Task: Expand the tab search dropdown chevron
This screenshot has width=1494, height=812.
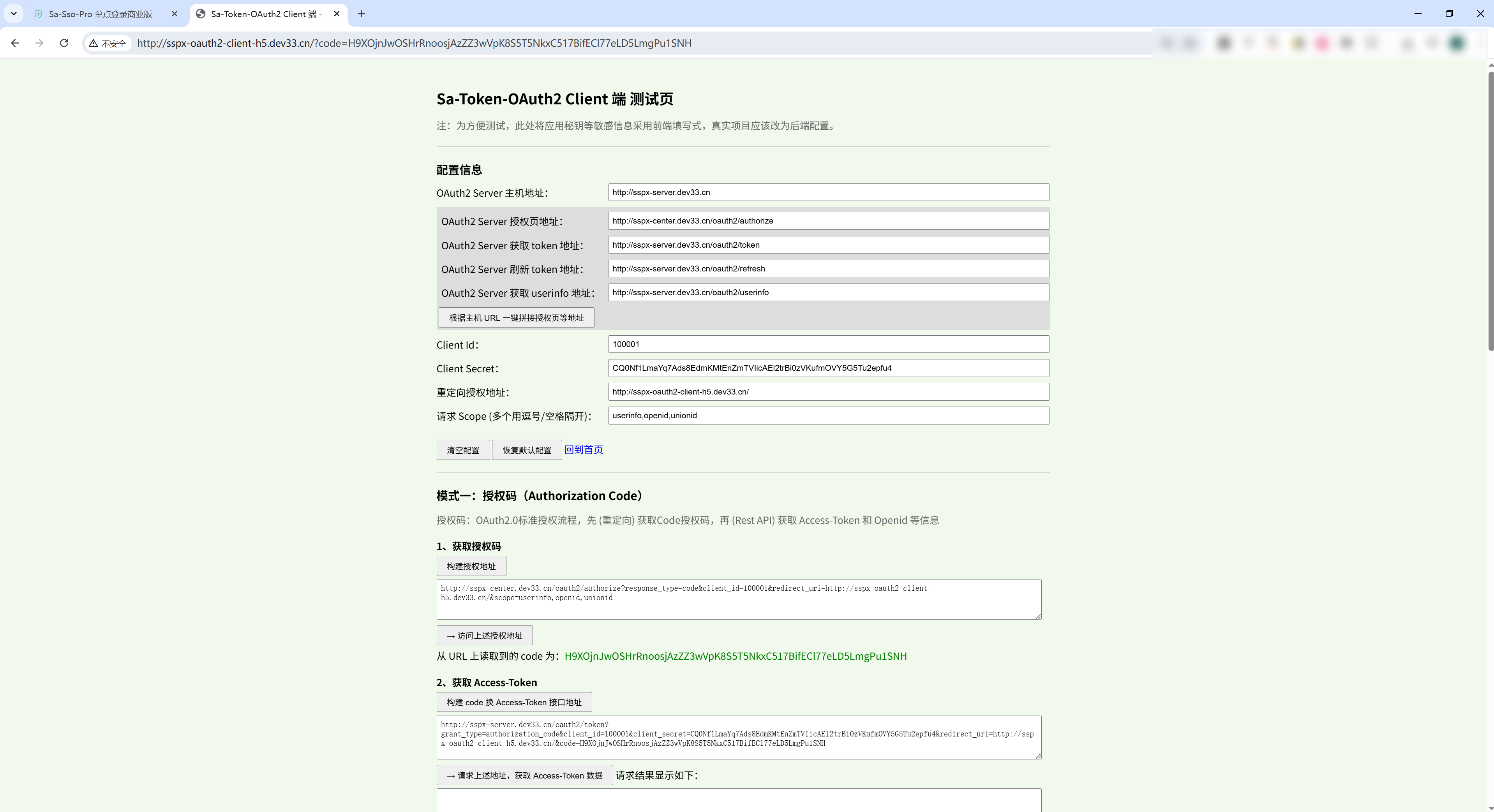Action: click(14, 14)
